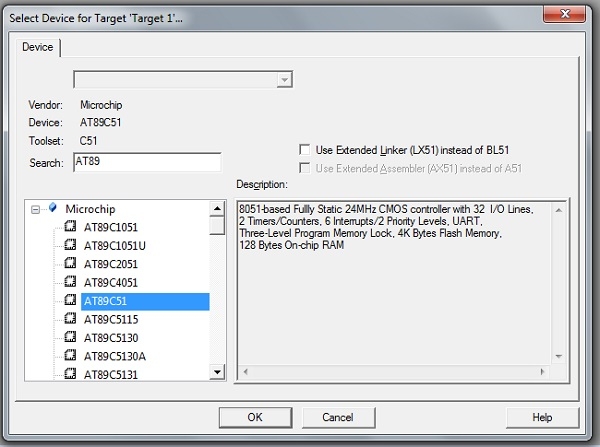Click the chip icon beside AT89C5130A
The height and width of the screenshot is (447, 600).
pos(70,355)
